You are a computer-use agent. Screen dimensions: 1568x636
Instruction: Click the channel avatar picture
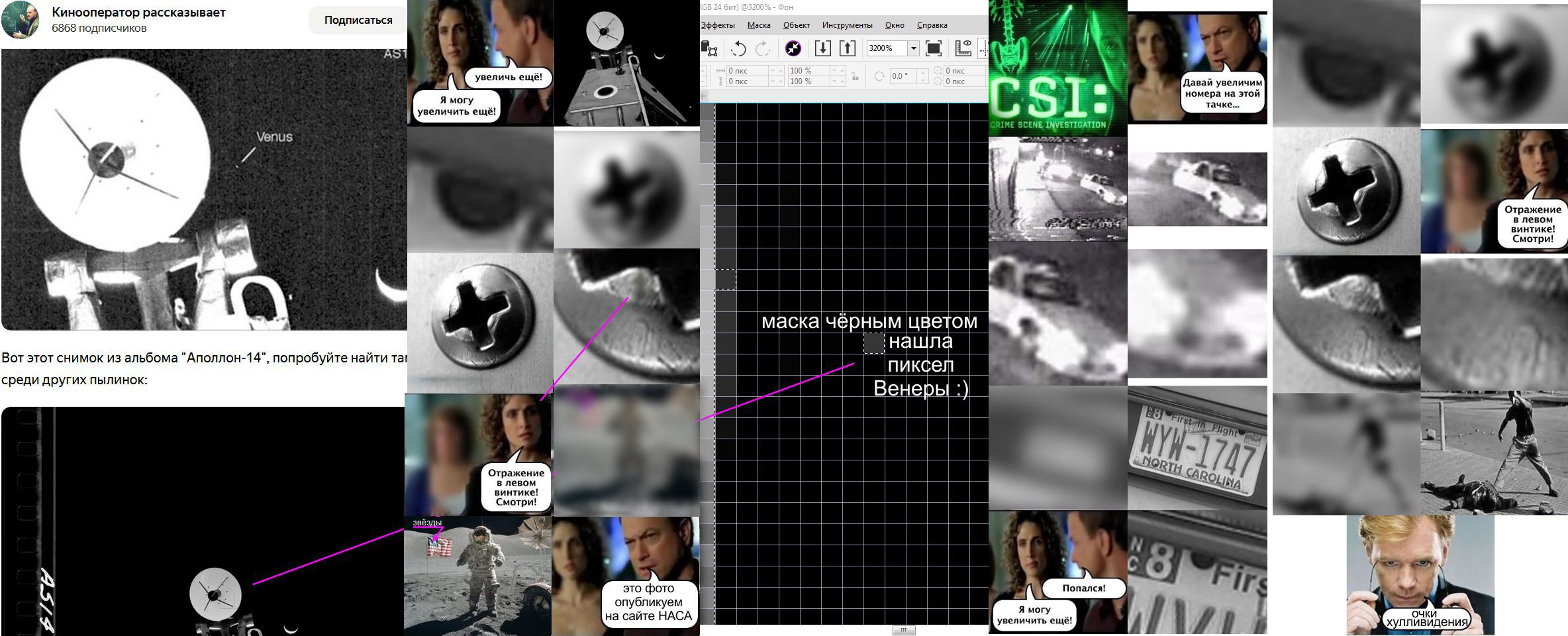coord(21,20)
